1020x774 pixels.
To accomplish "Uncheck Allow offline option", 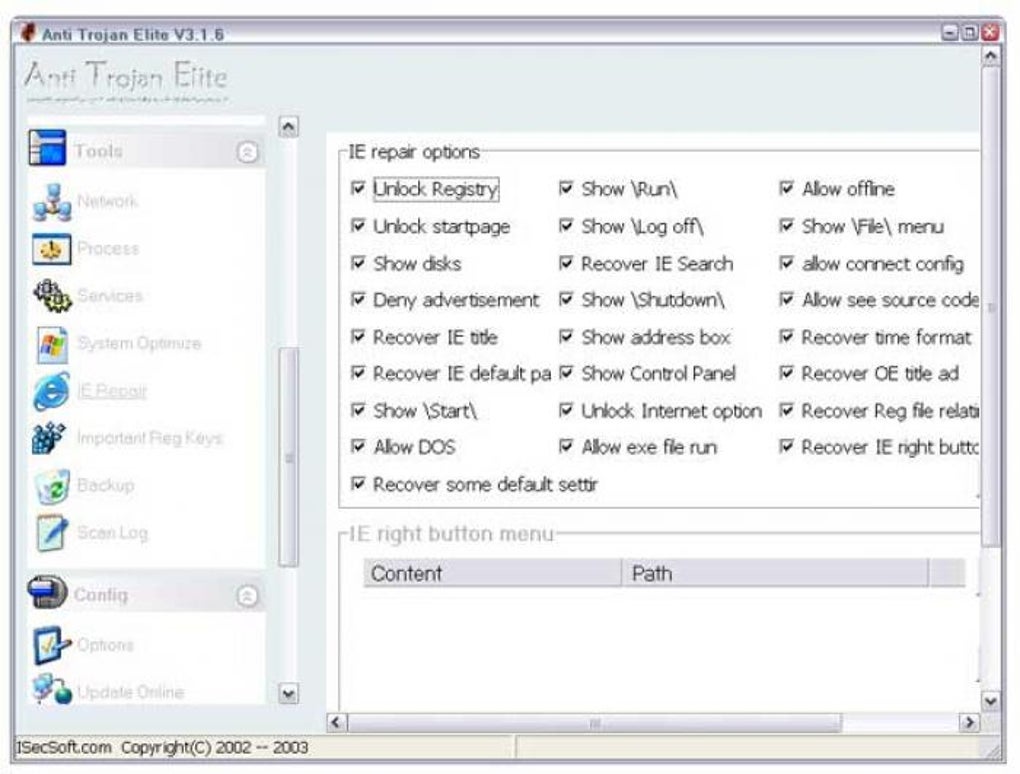I will (x=786, y=189).
